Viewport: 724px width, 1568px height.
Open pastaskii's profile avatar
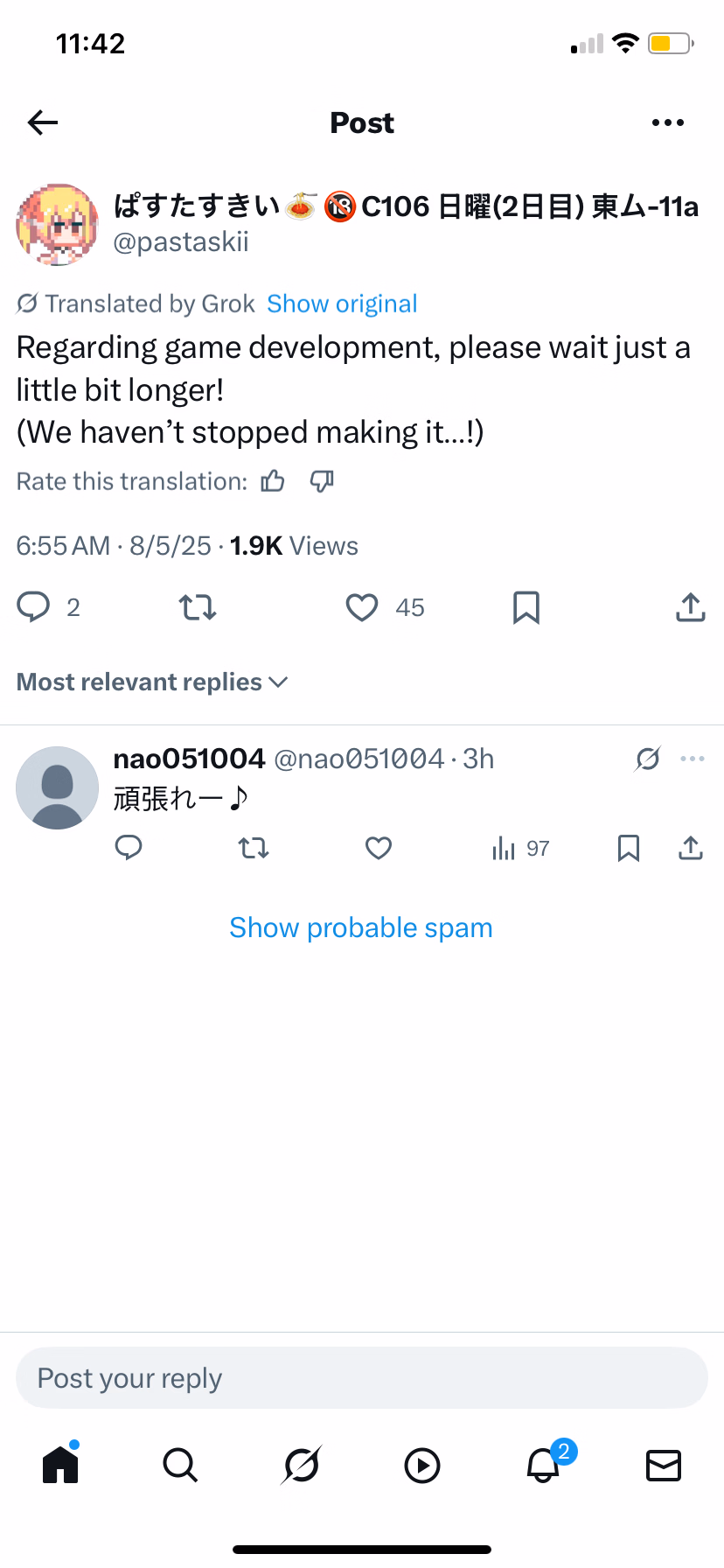click(57, 224)
